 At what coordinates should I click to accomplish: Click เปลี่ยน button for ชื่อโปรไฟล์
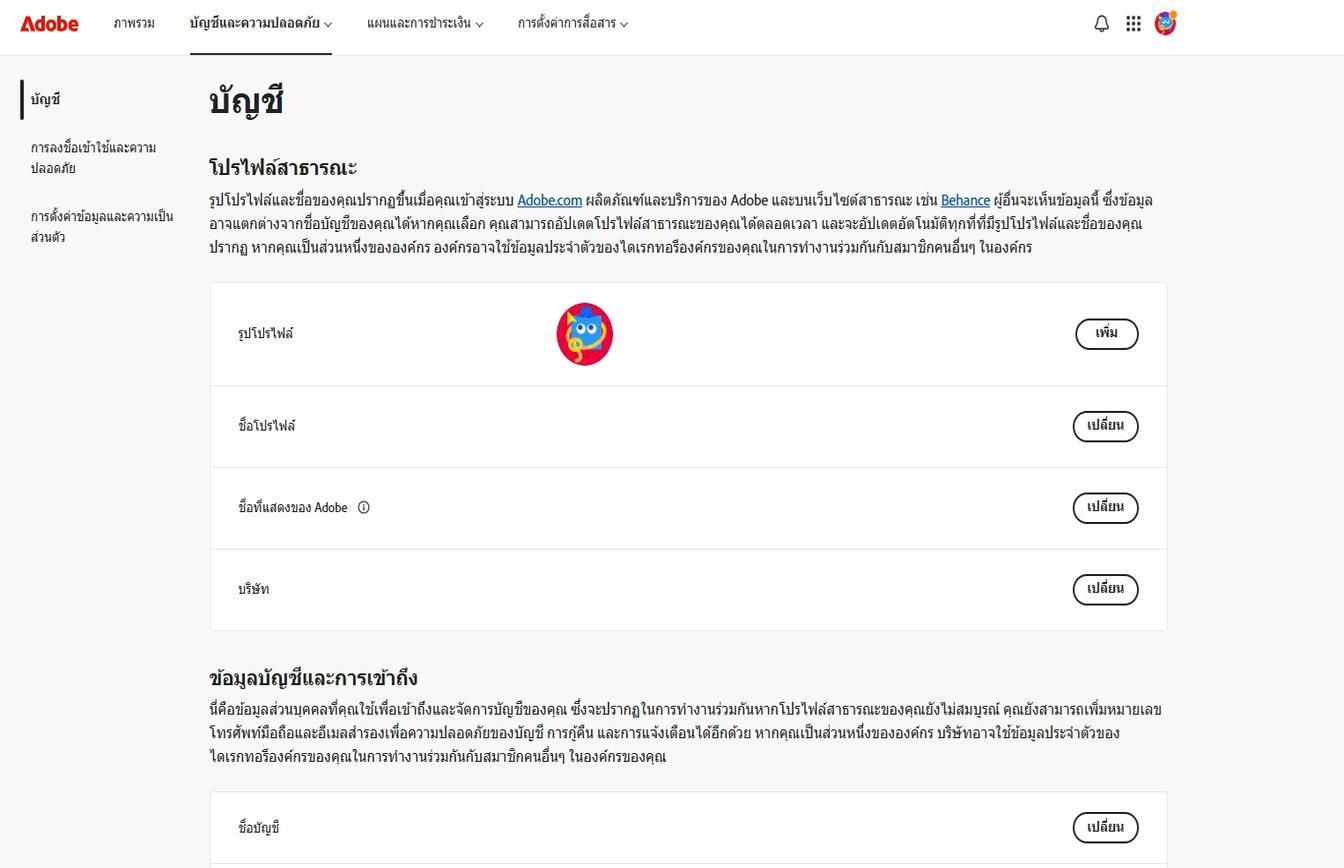tap(1105, 426)
